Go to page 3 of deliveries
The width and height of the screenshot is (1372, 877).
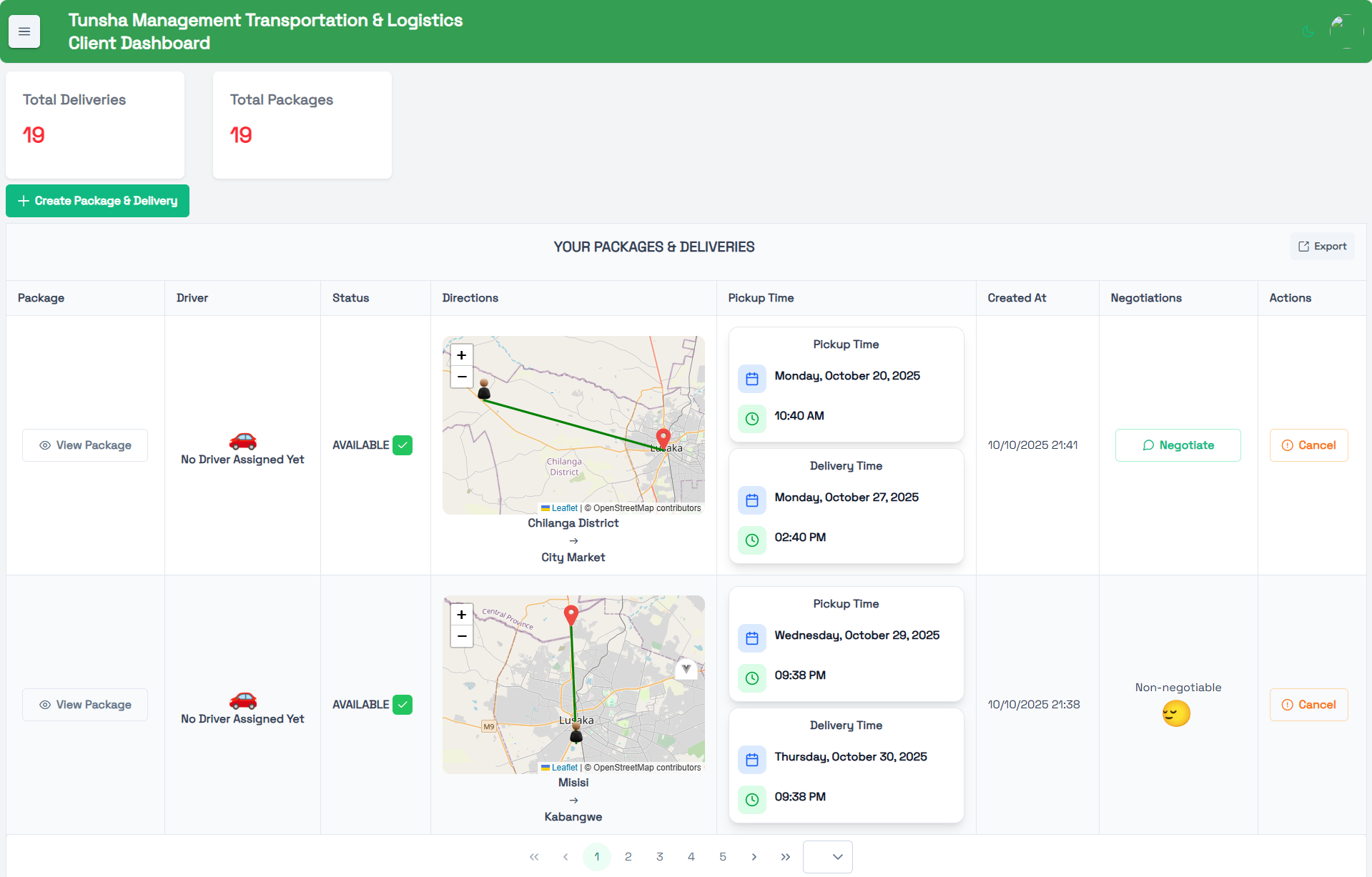click(660, 857)
